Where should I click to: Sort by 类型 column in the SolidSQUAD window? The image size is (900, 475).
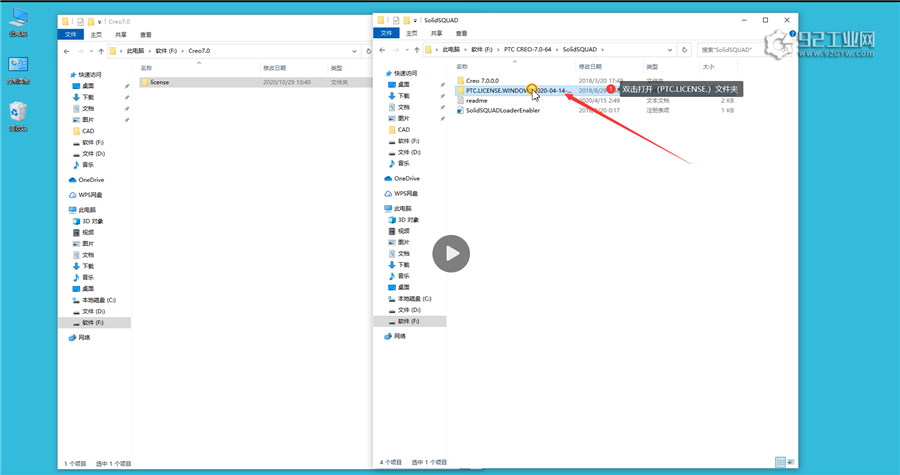coord(652,67)
